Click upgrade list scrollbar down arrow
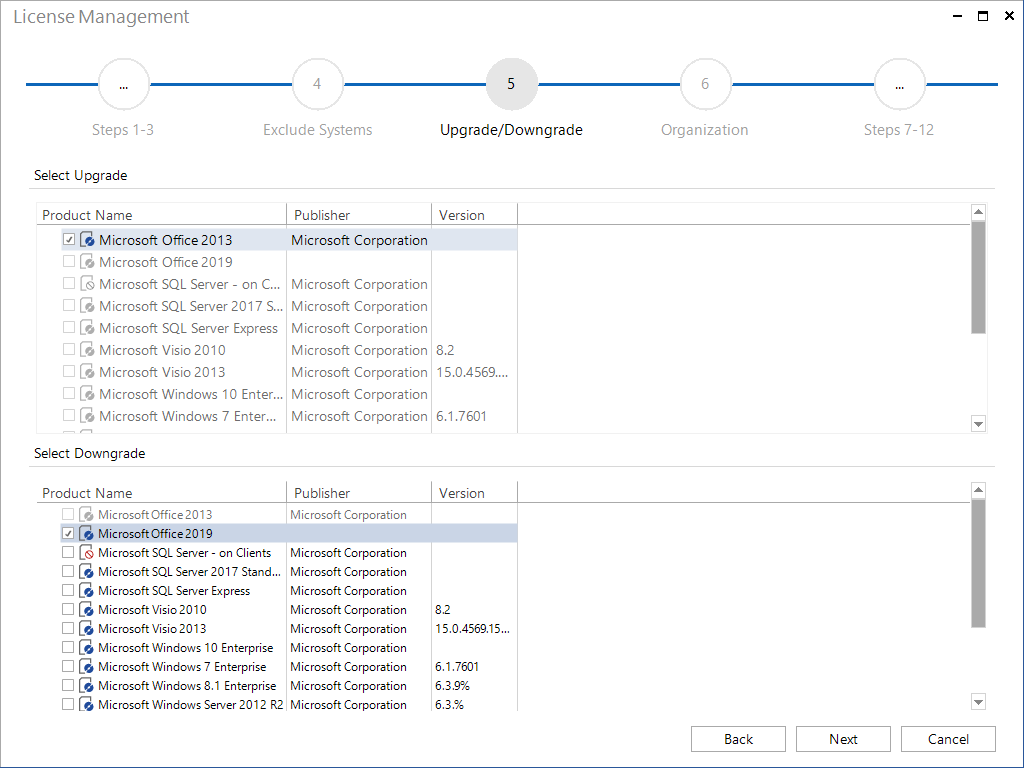This screenshot has width=1024, height=768. click(x=978, y=424)
